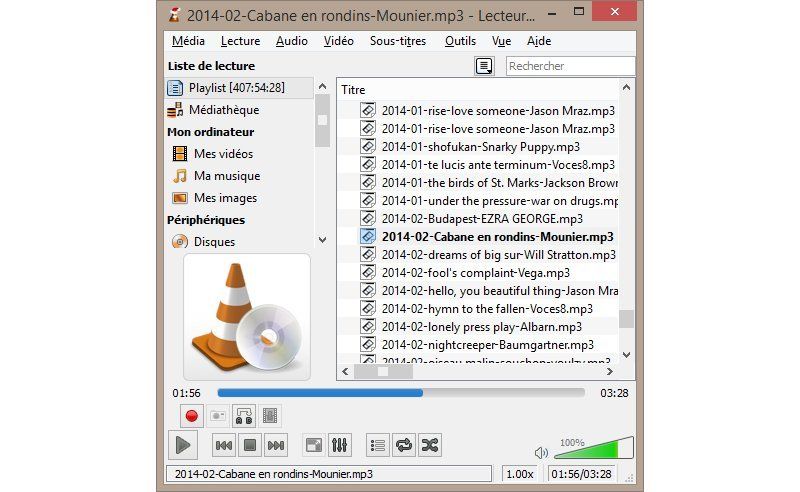800x492 pixels.
Task: Click the frame-by-frame button
Action: (270, 415)
